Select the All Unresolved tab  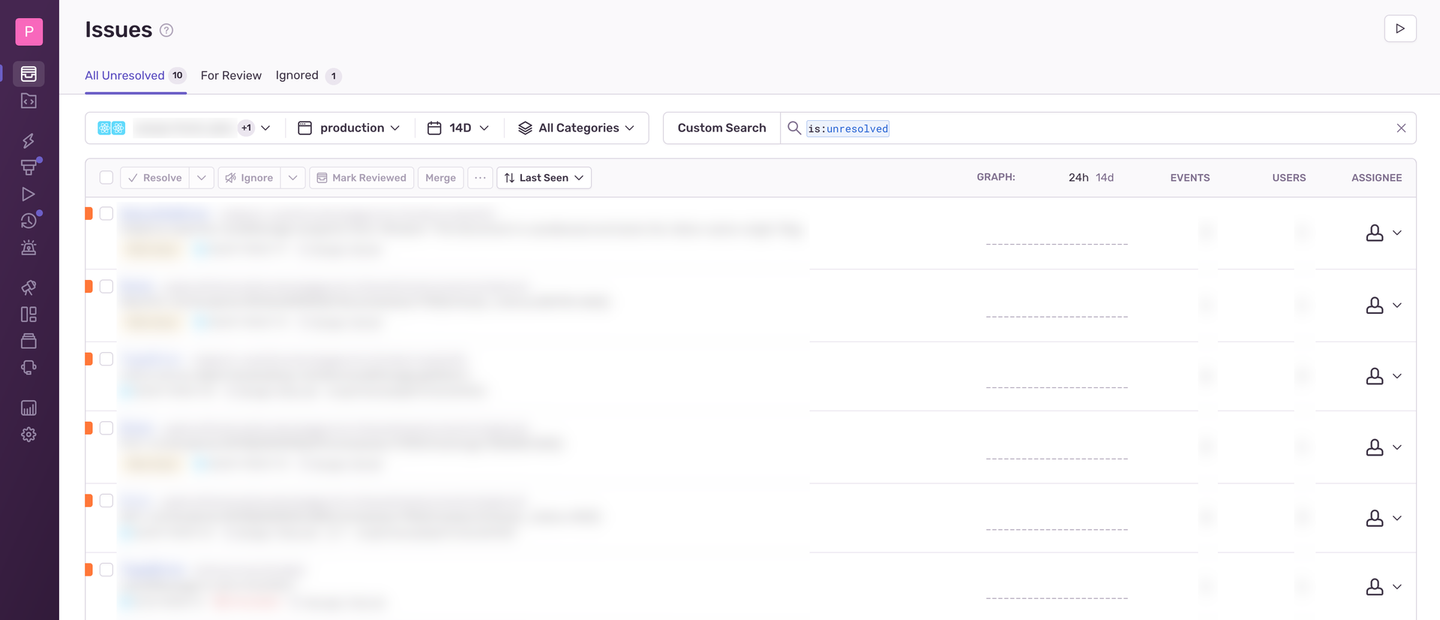tap(135, 76)
